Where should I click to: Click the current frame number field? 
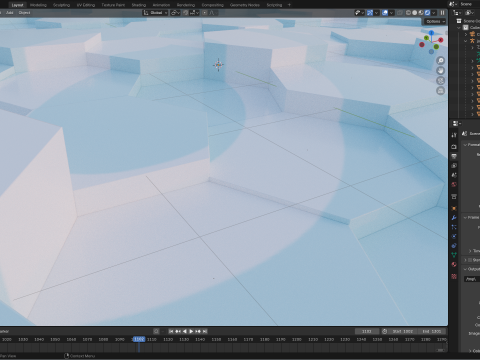[367, 331]
